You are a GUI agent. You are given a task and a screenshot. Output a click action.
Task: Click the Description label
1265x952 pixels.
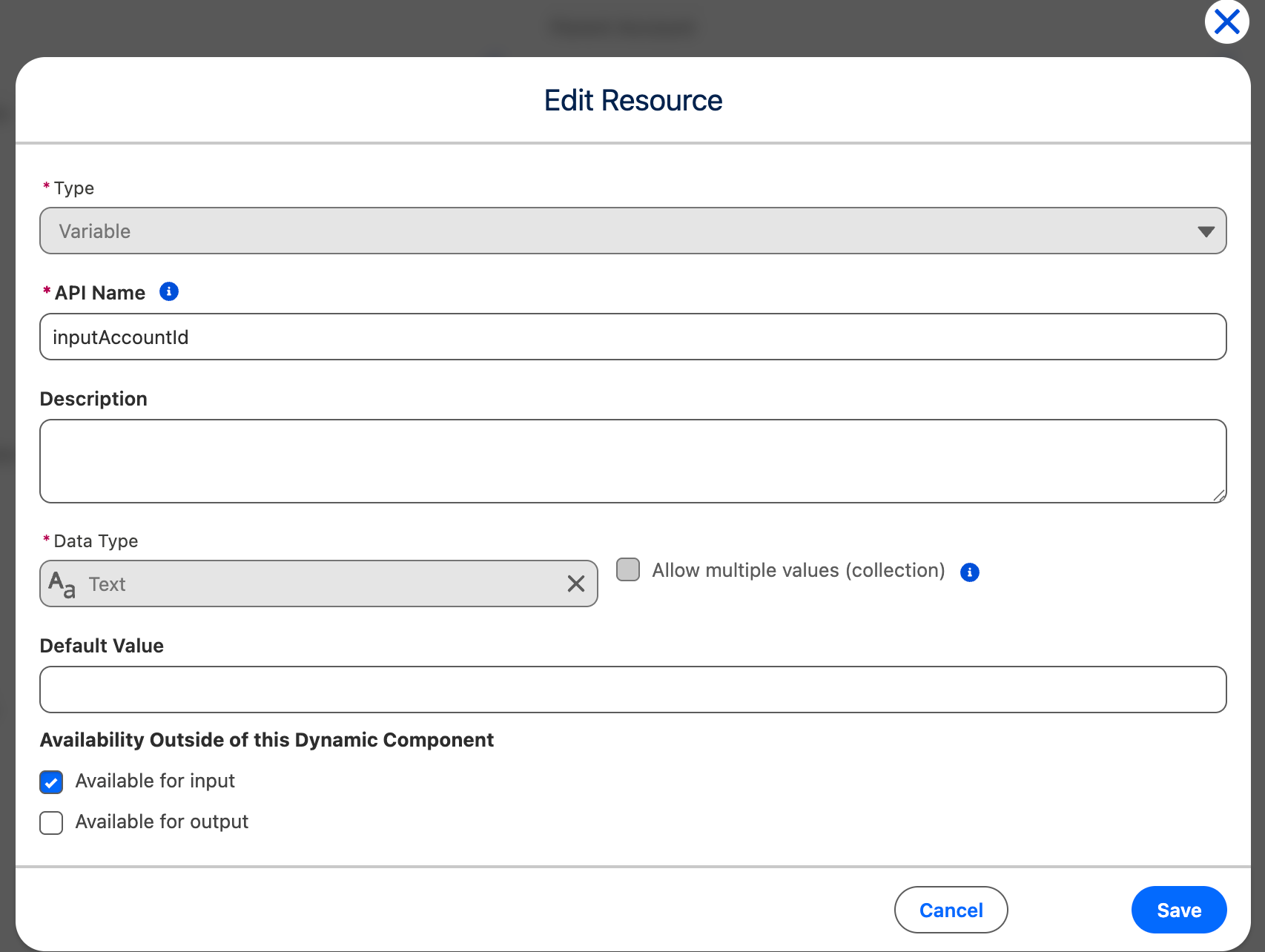(93, 399)
